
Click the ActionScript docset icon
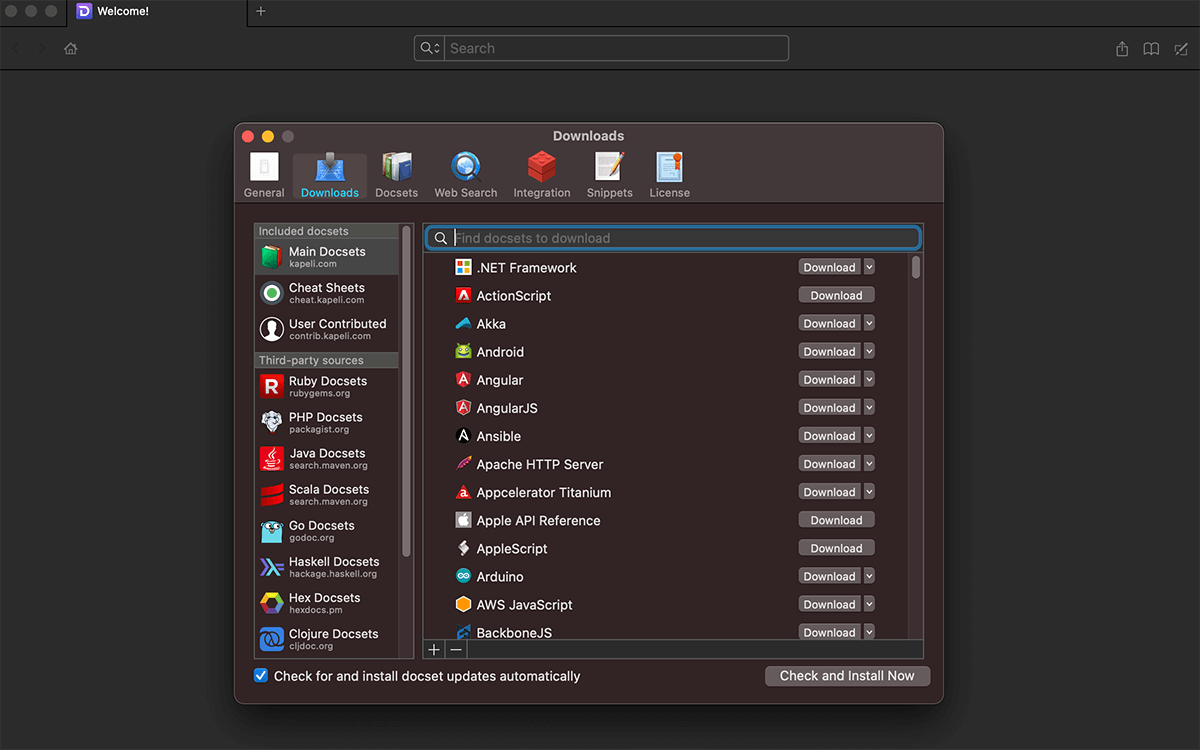pos(463,295)
